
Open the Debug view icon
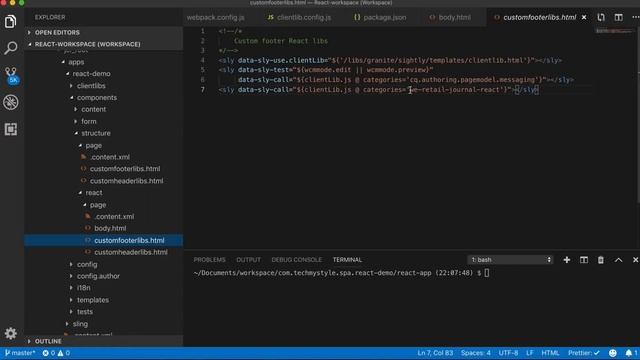(11, 102)
